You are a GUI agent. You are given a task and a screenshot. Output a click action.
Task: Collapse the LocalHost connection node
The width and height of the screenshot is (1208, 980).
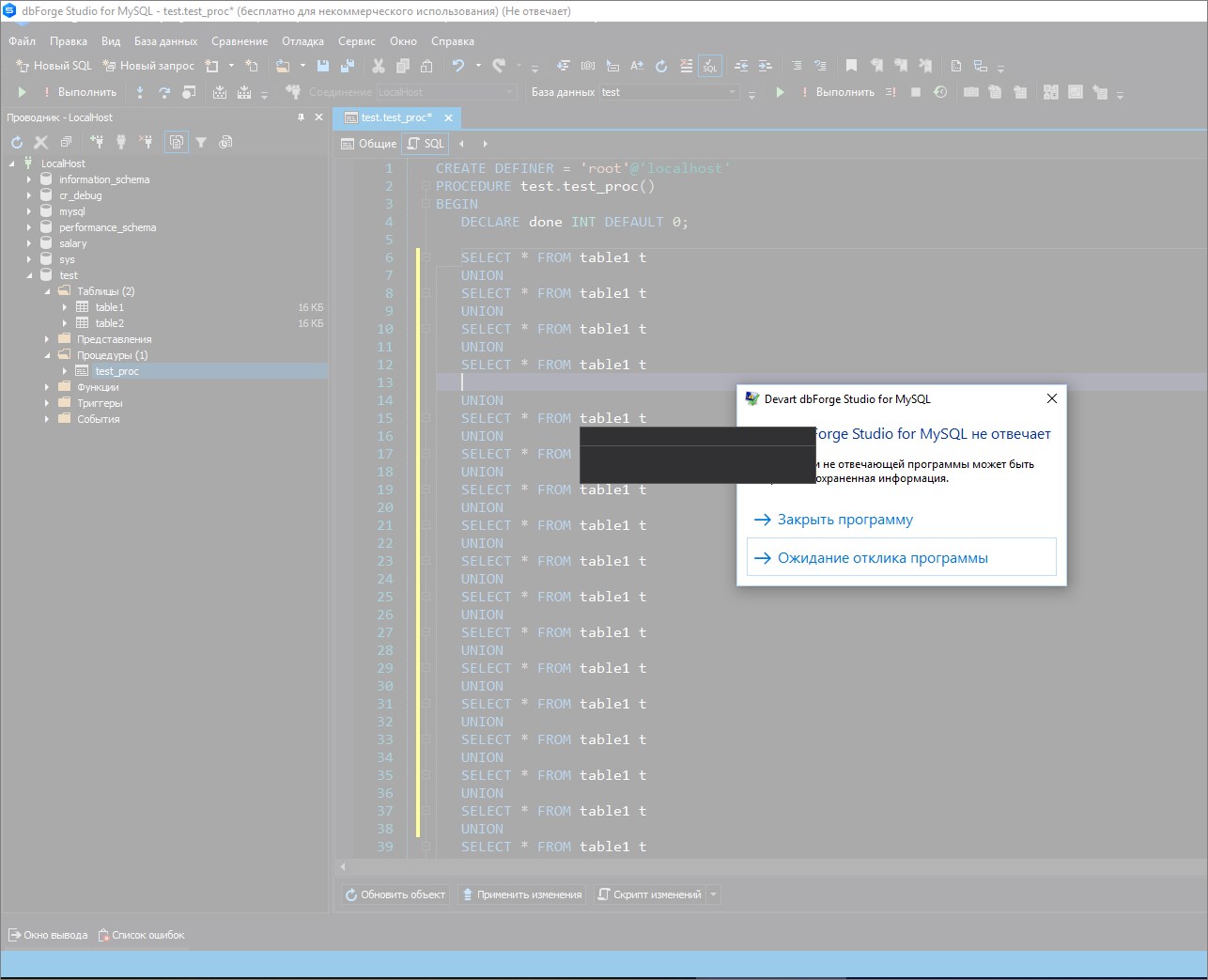11,163
